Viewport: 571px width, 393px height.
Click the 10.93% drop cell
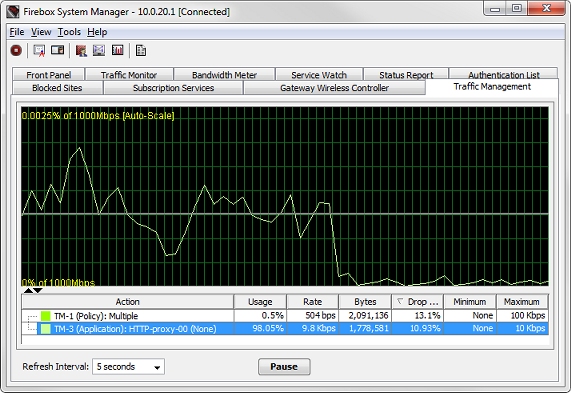click(x=418, y=329)
